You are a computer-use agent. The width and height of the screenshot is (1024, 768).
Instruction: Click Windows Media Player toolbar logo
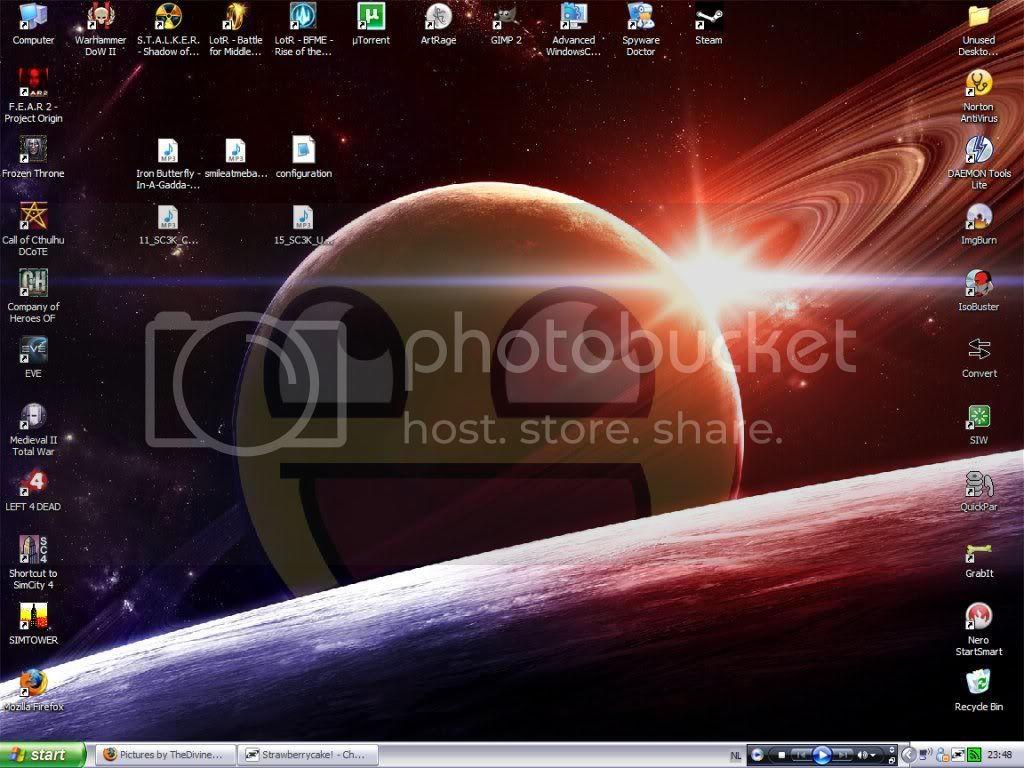point(758,755)
